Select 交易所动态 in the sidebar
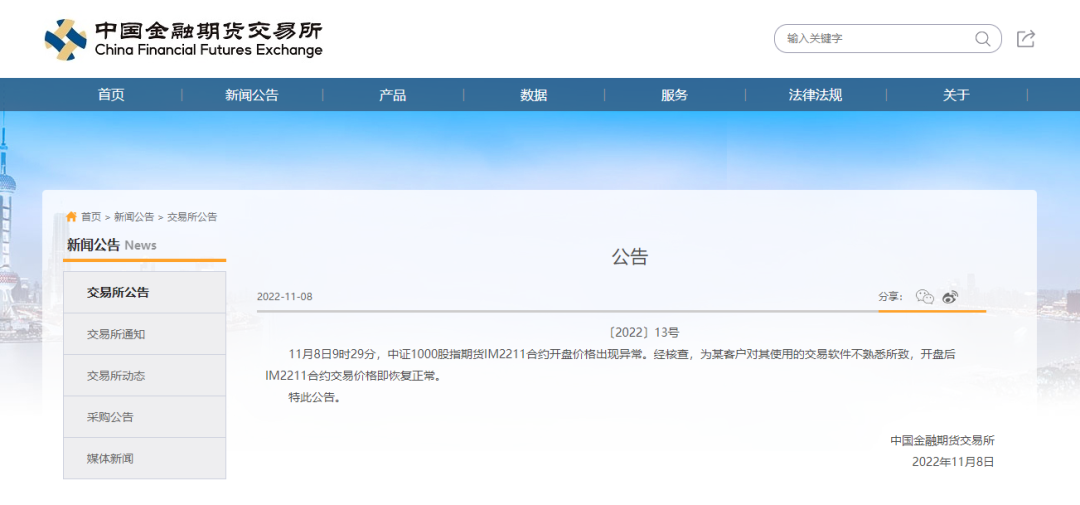Screen dimensions: 1080x505 (145, 375)
